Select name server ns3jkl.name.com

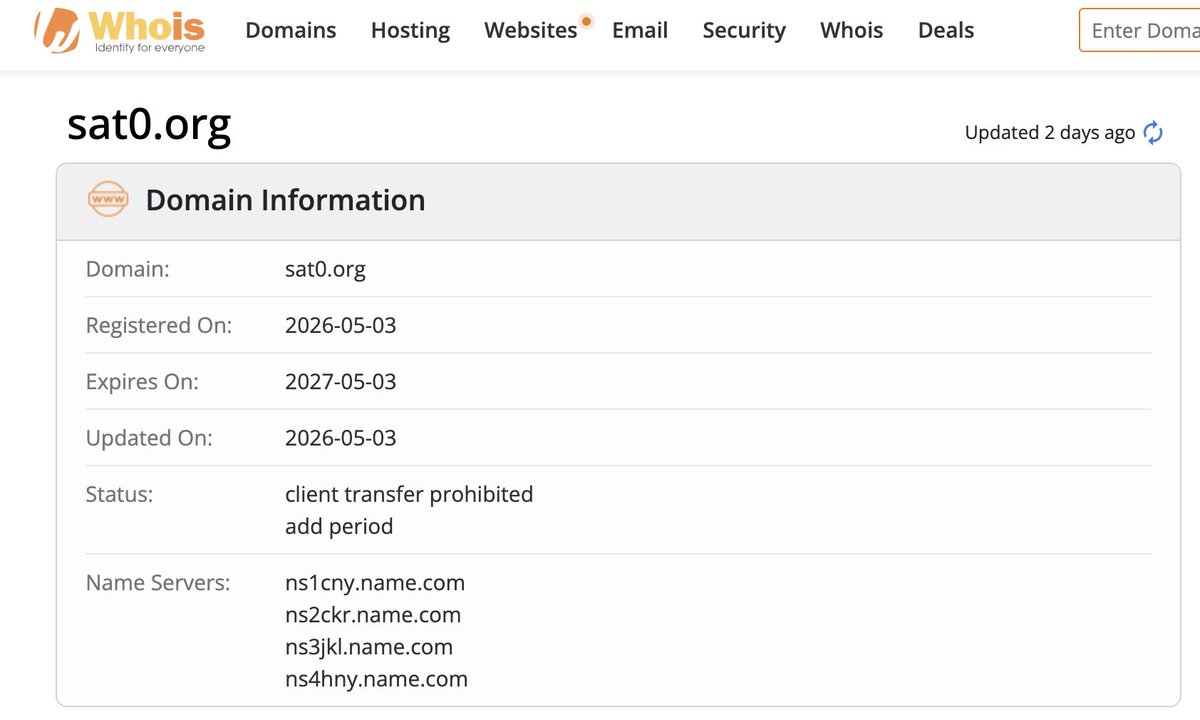click(369, 647)
